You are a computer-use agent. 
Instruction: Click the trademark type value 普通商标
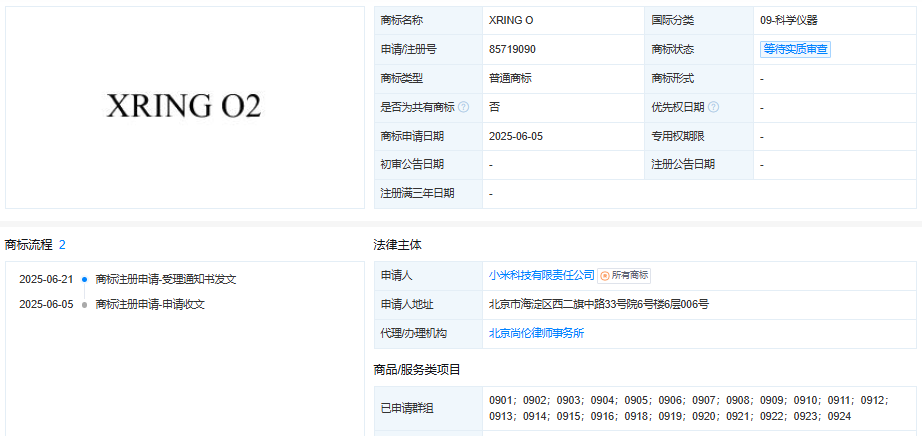(x=510, y=78)
